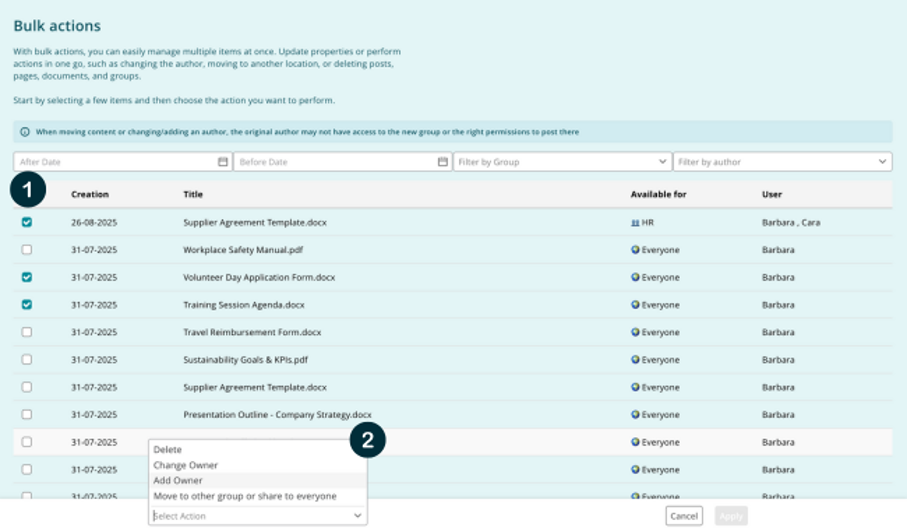Choose Change Owner from the action list
Viewport: 908px width, 532px height.
click(258, 465)
